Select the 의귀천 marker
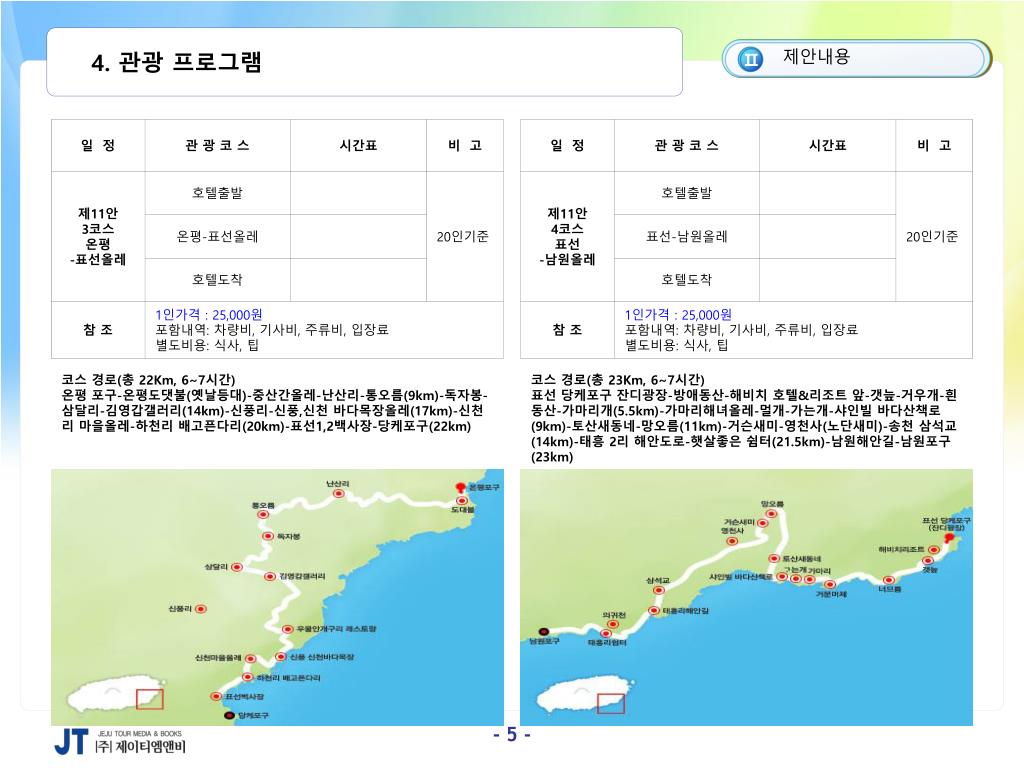 613,624
